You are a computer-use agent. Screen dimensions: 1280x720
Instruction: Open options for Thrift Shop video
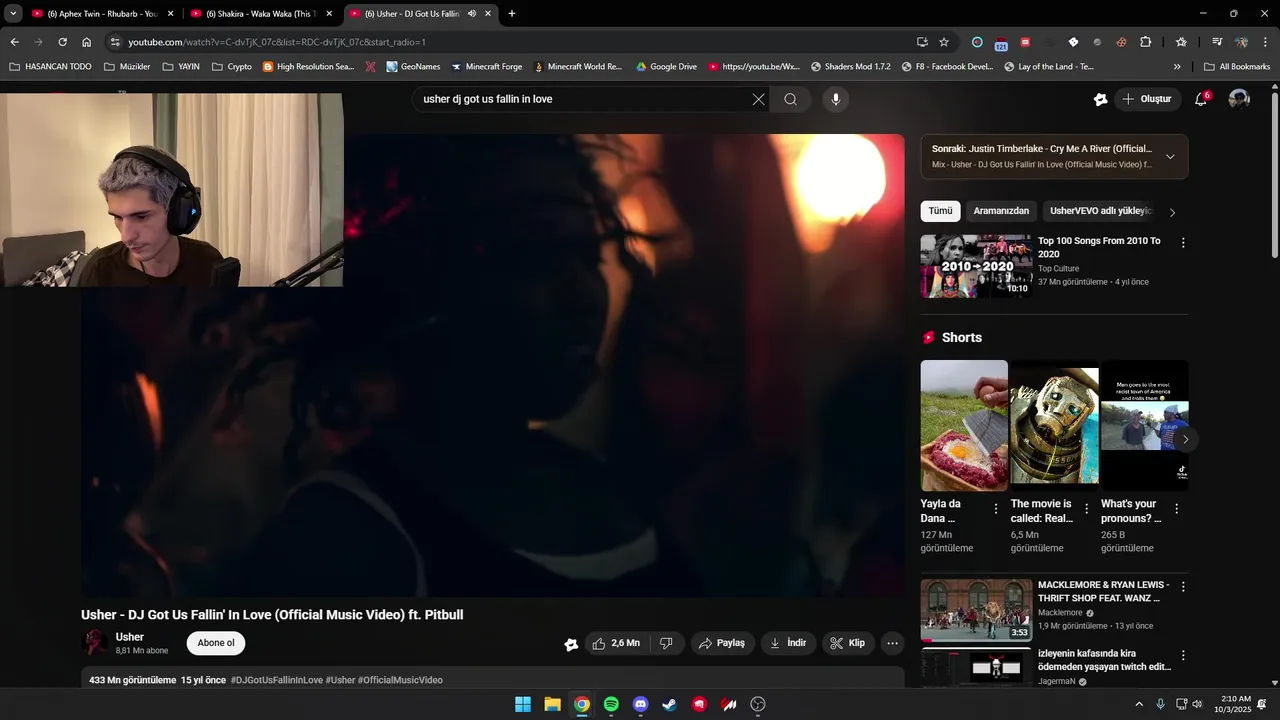click(x=1183, y=587)
